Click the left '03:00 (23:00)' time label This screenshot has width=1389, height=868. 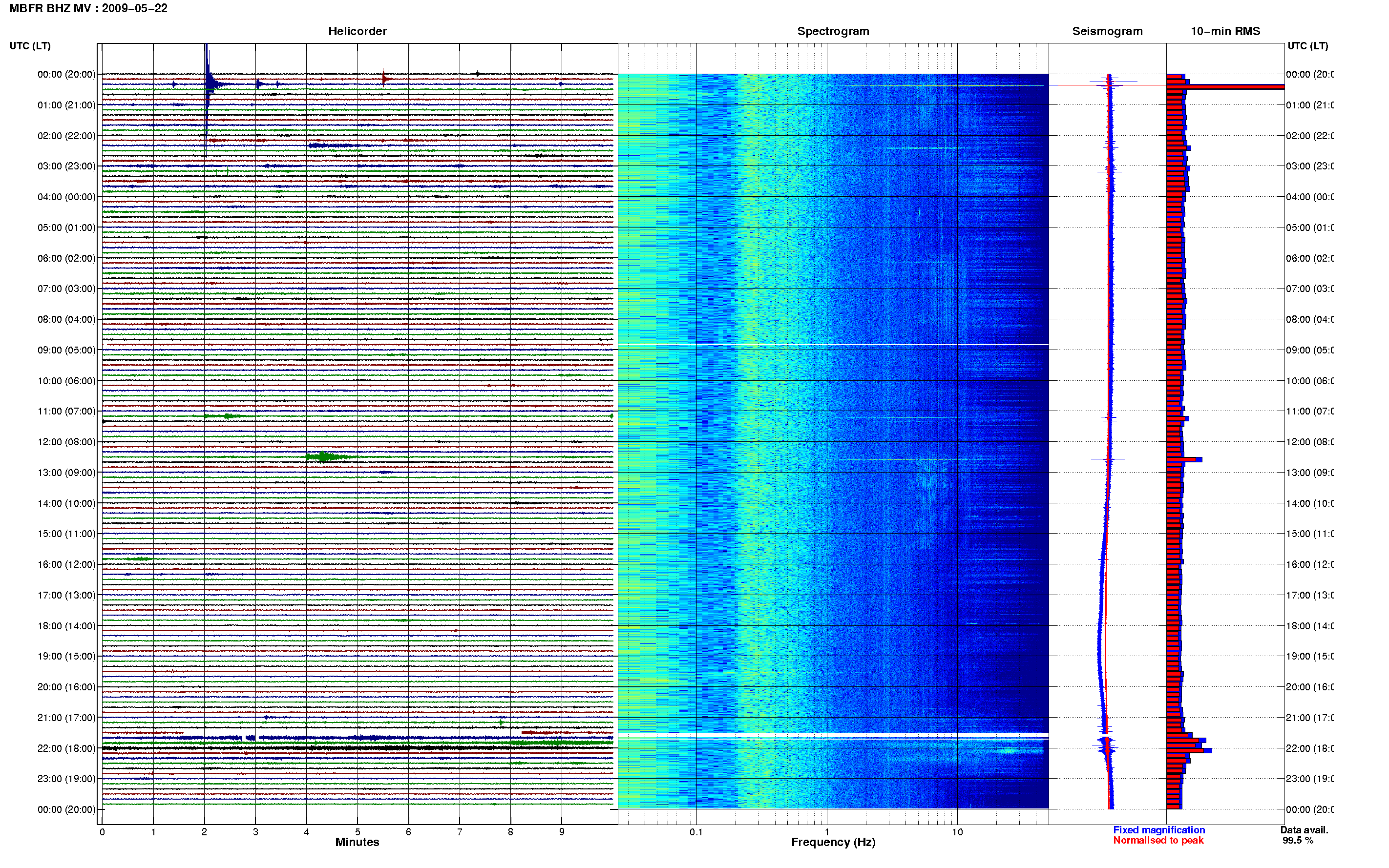pos(66,166)
